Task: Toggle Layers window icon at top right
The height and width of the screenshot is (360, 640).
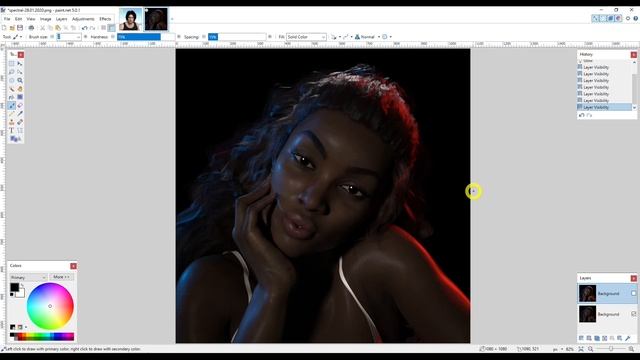Action: 611,18
